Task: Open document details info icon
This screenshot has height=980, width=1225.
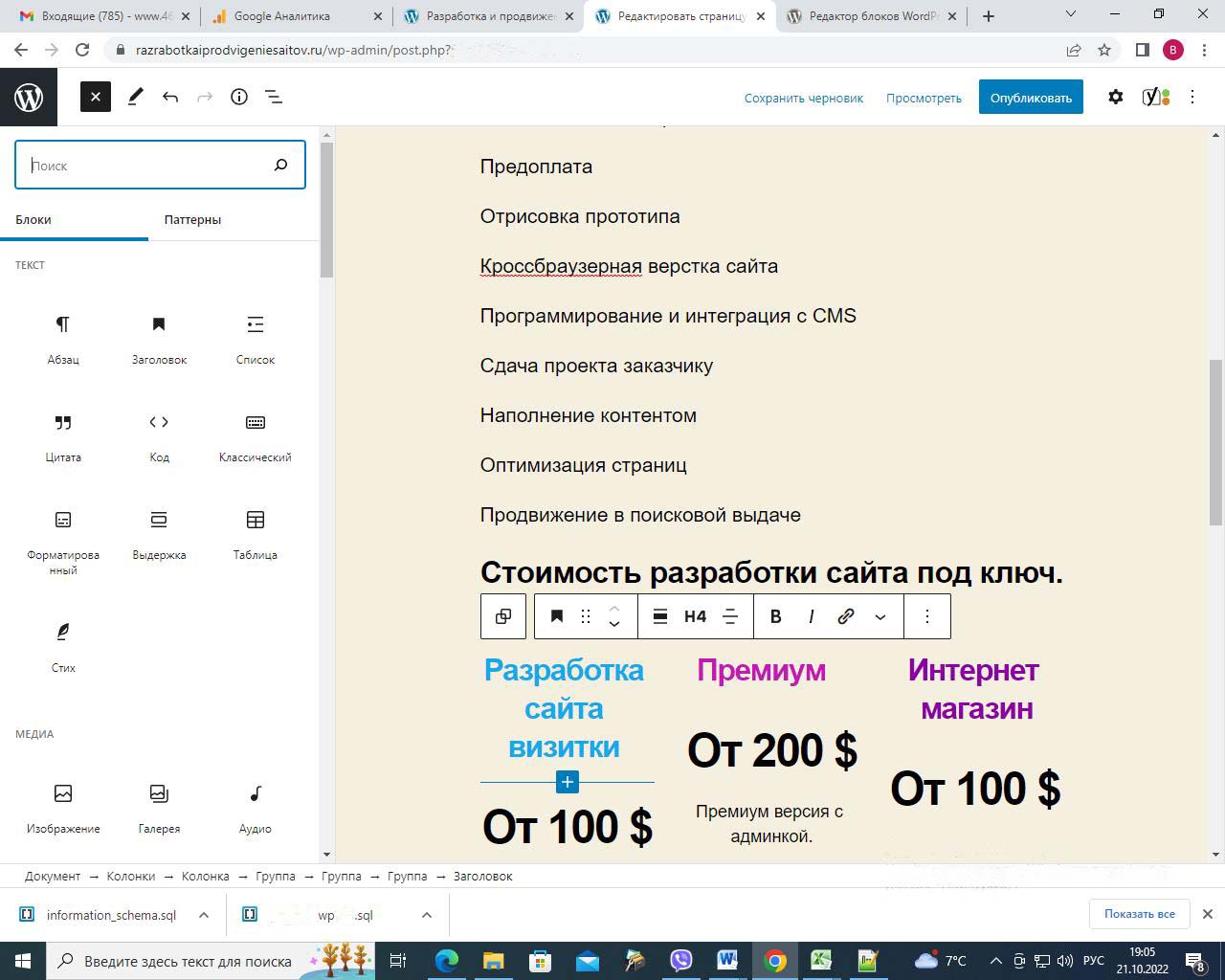Action: (239, 97)
